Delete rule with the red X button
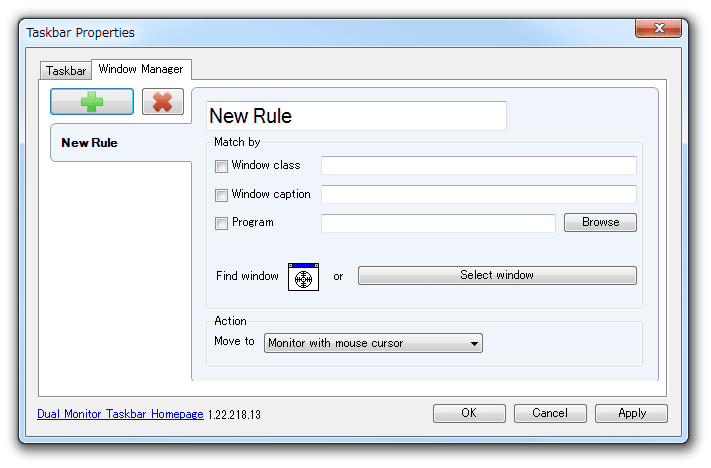 coord(163,101)
